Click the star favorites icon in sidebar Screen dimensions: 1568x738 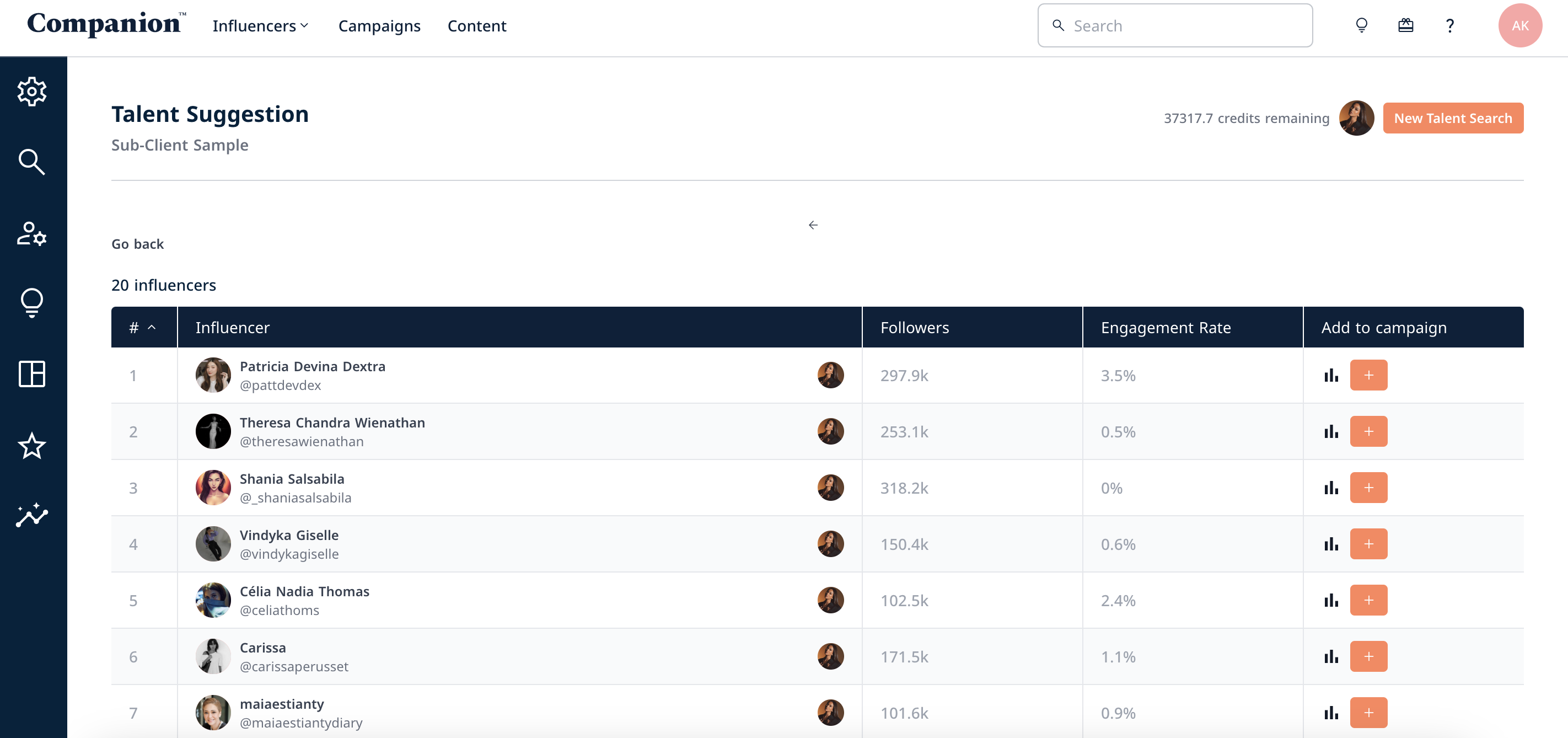(x=31, y=446)
